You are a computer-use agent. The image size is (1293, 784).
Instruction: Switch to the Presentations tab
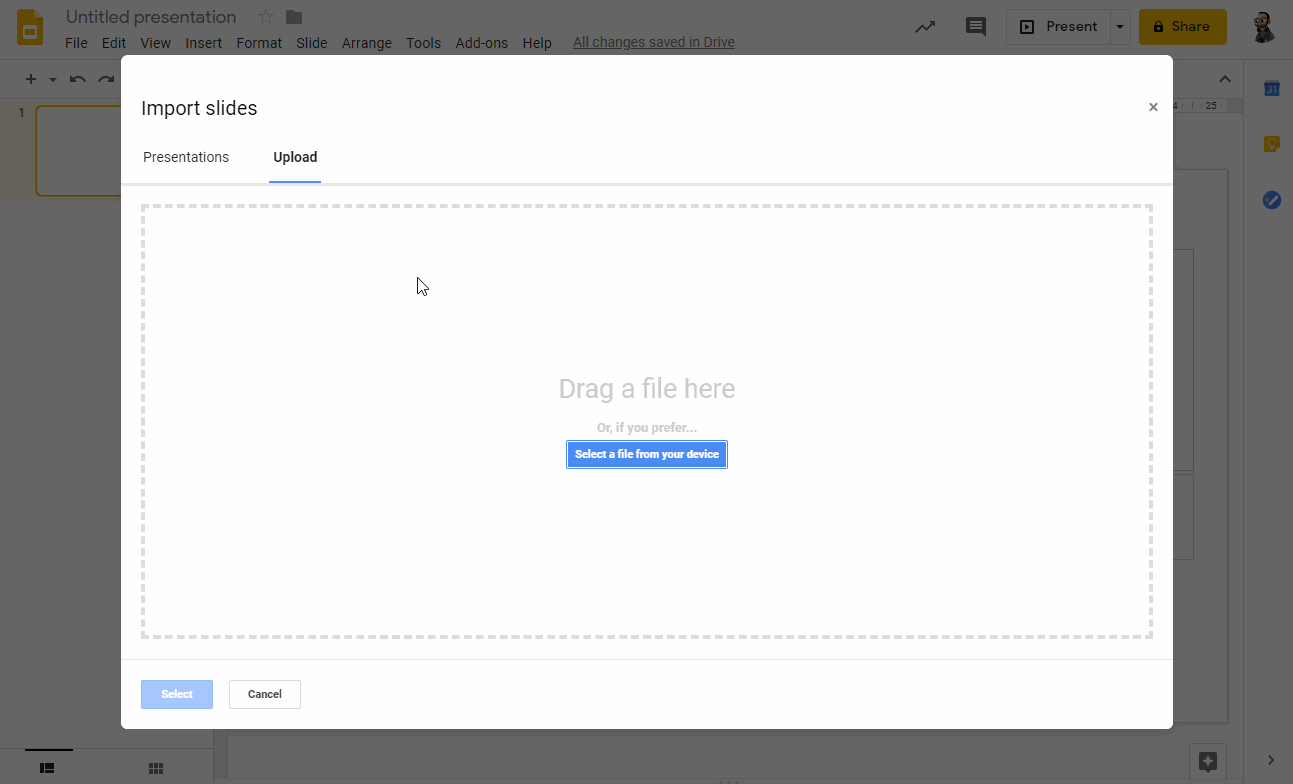[x=186, y=157]
